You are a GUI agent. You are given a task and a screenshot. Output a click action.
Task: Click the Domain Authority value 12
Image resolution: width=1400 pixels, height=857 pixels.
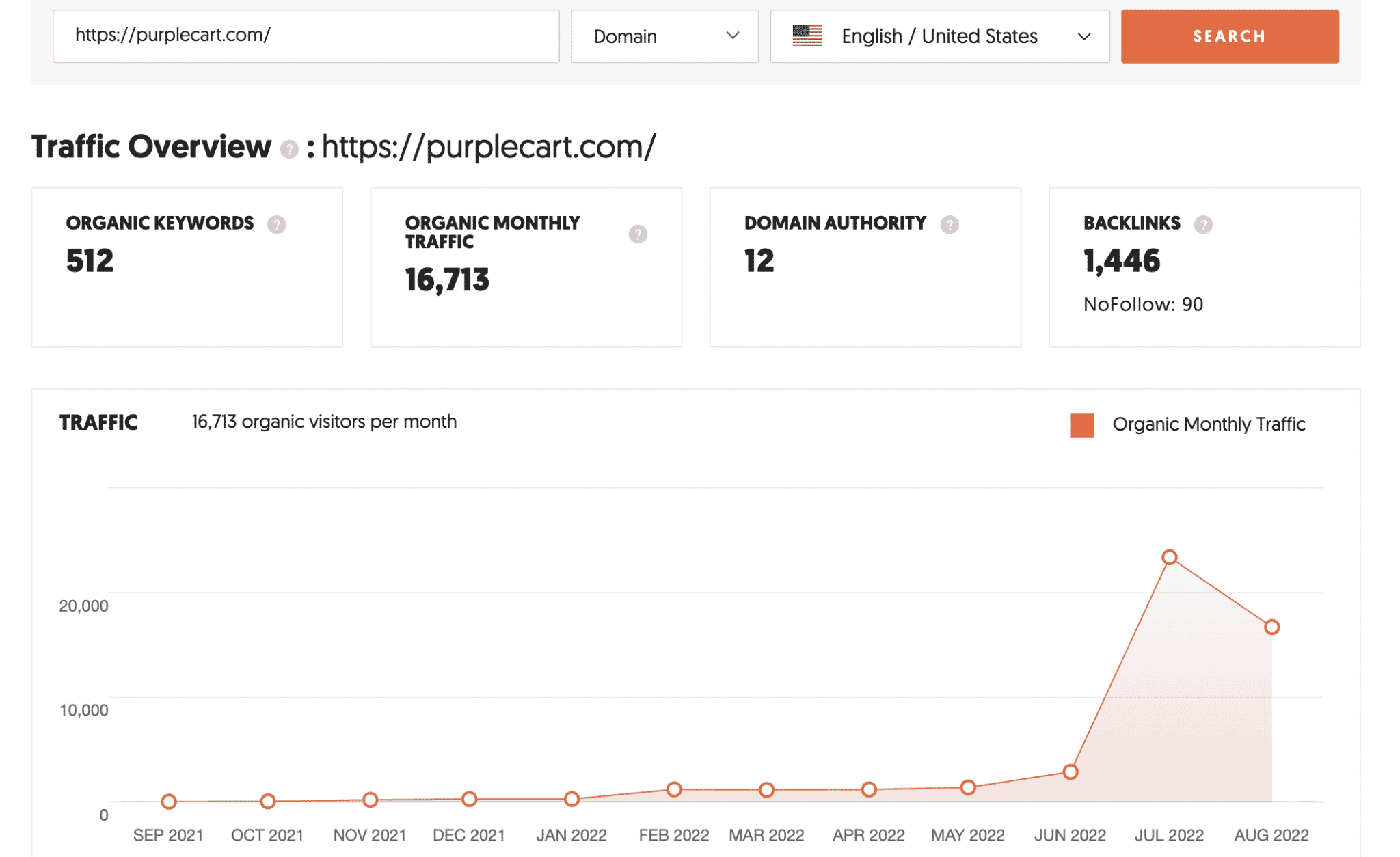click(759, 261)
